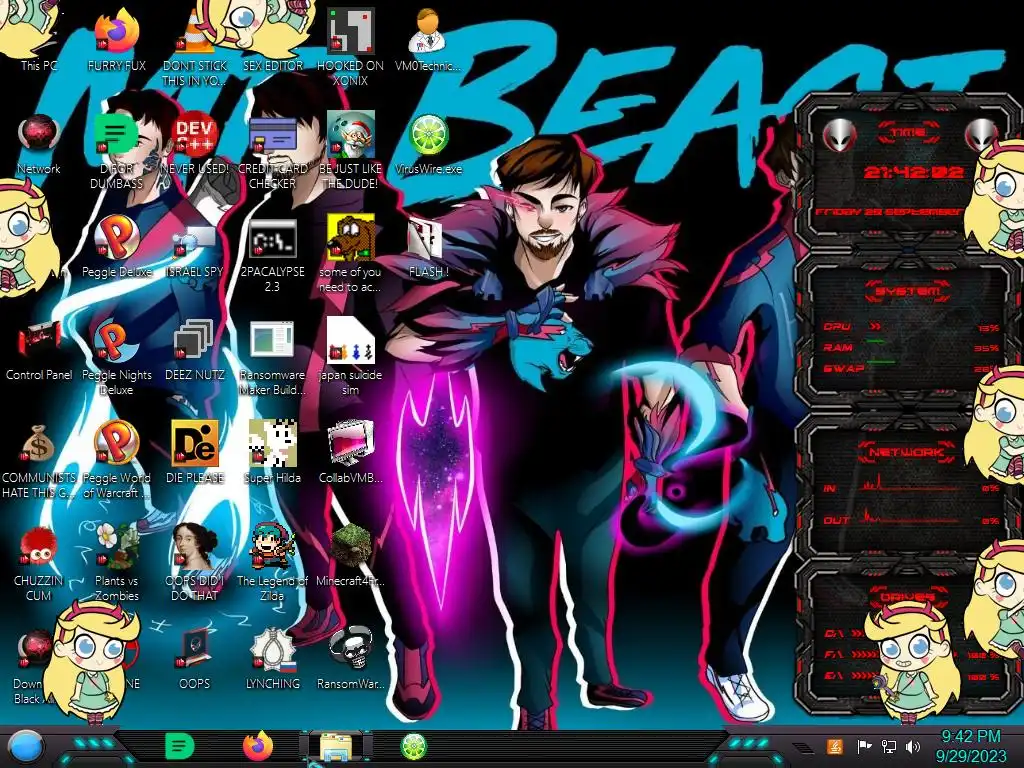1024x768 pixels.
Task: Open OOPS DID I DO THAT portrait icon
Action: (x=195, y=563)
